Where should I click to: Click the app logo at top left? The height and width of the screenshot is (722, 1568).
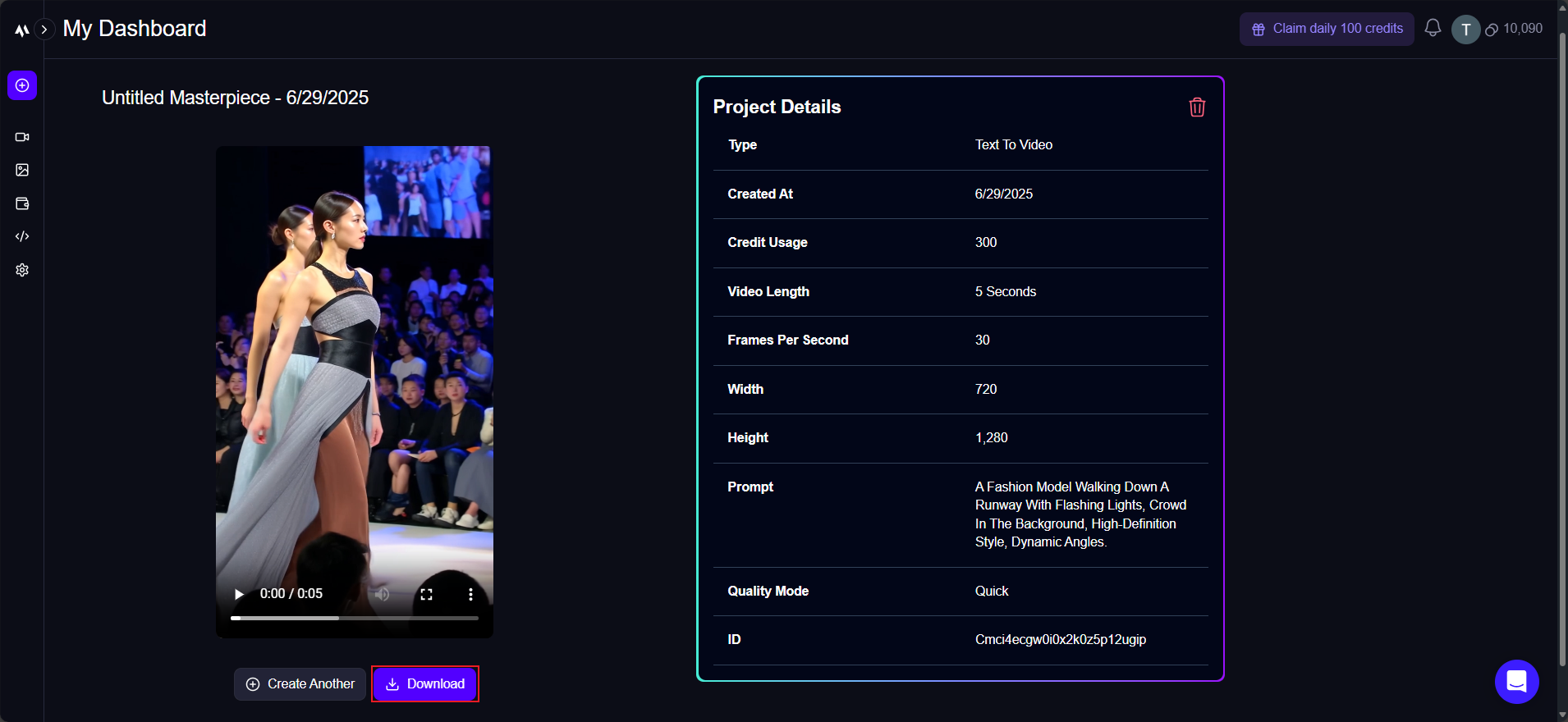coord(22,30)
